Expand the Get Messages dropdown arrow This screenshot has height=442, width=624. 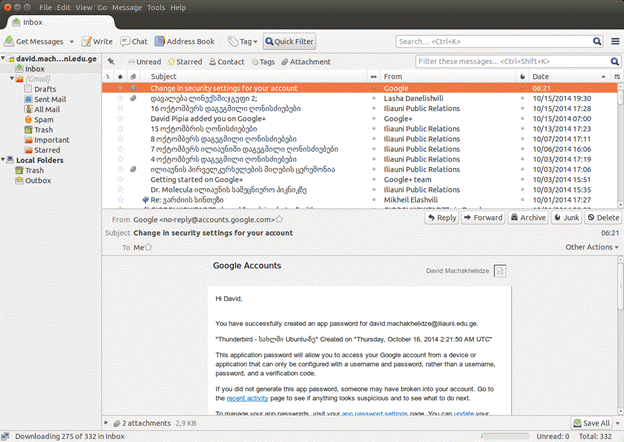pos(72,41)
